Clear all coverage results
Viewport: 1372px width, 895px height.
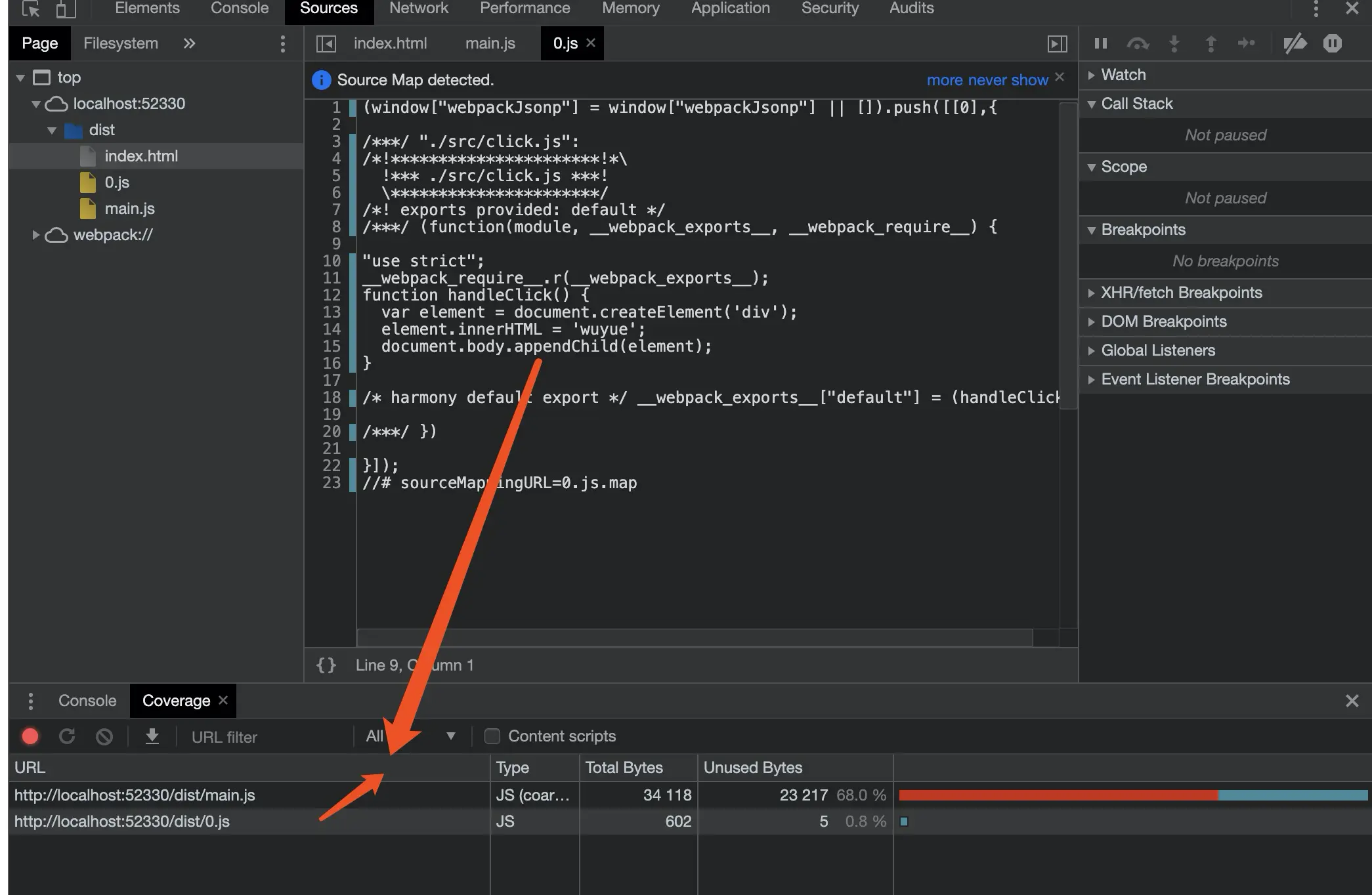coord(104,737)
